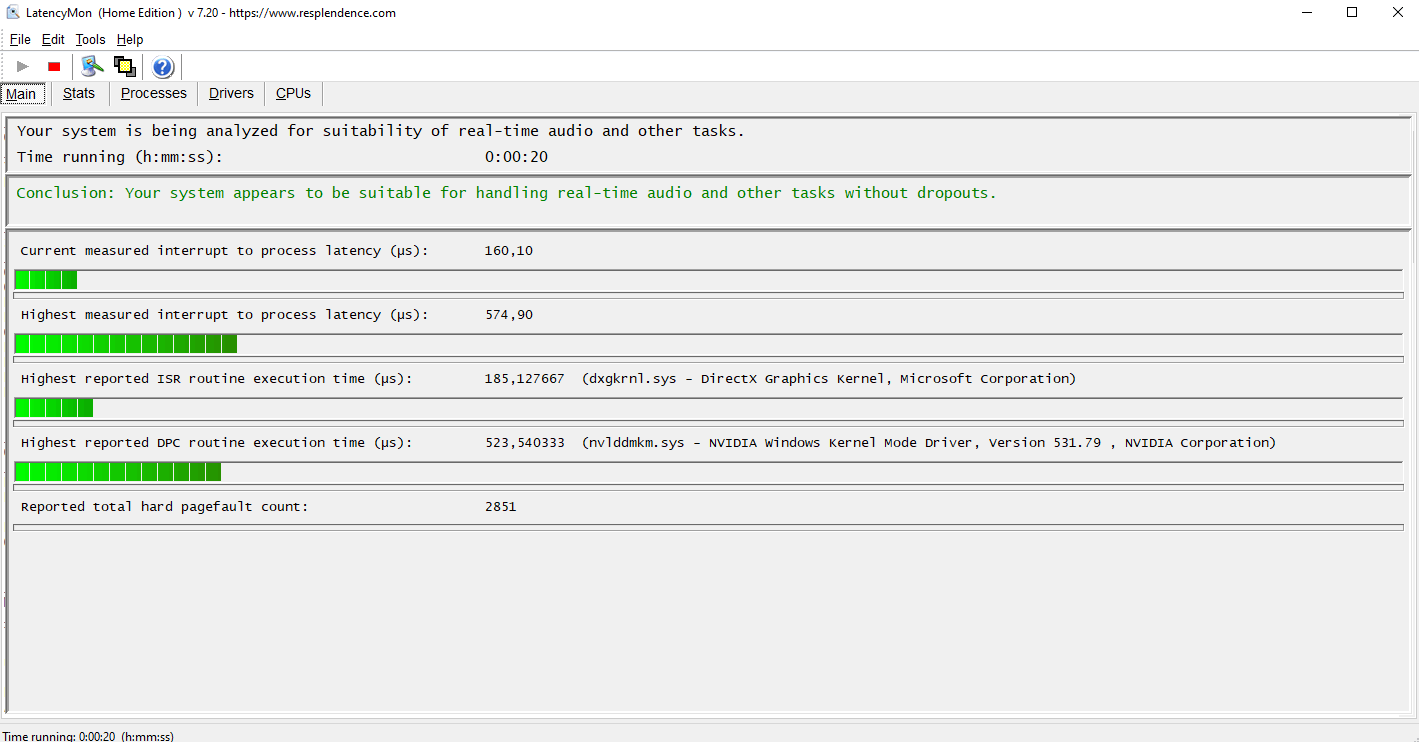Switch to the Stats tab
Image resolution: width=1419 pixels, height=742 pixels.
click(x=79, y=93)
